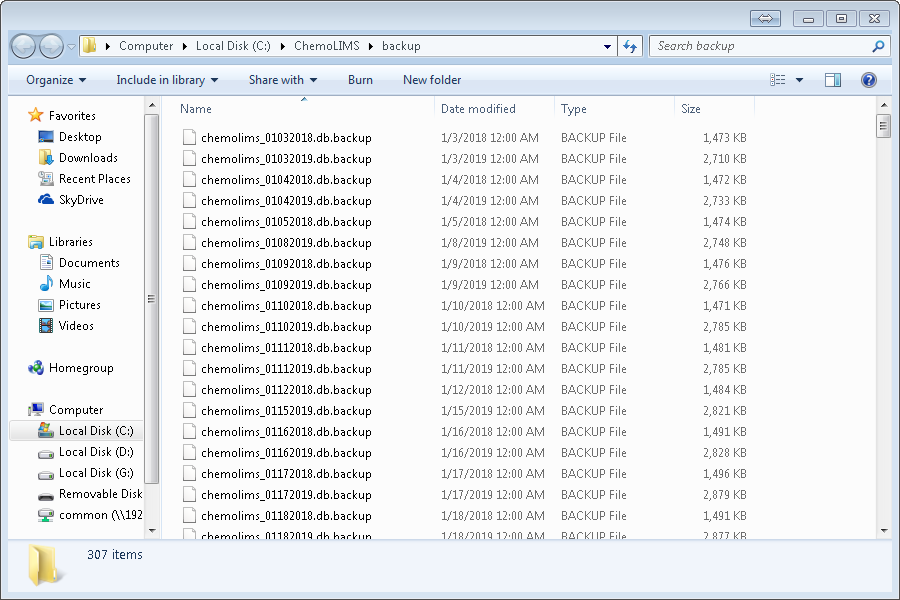This screenshot has height=600, width=900.
Task: Open SkyDrive in Favorites
Action: click(81, 200)
